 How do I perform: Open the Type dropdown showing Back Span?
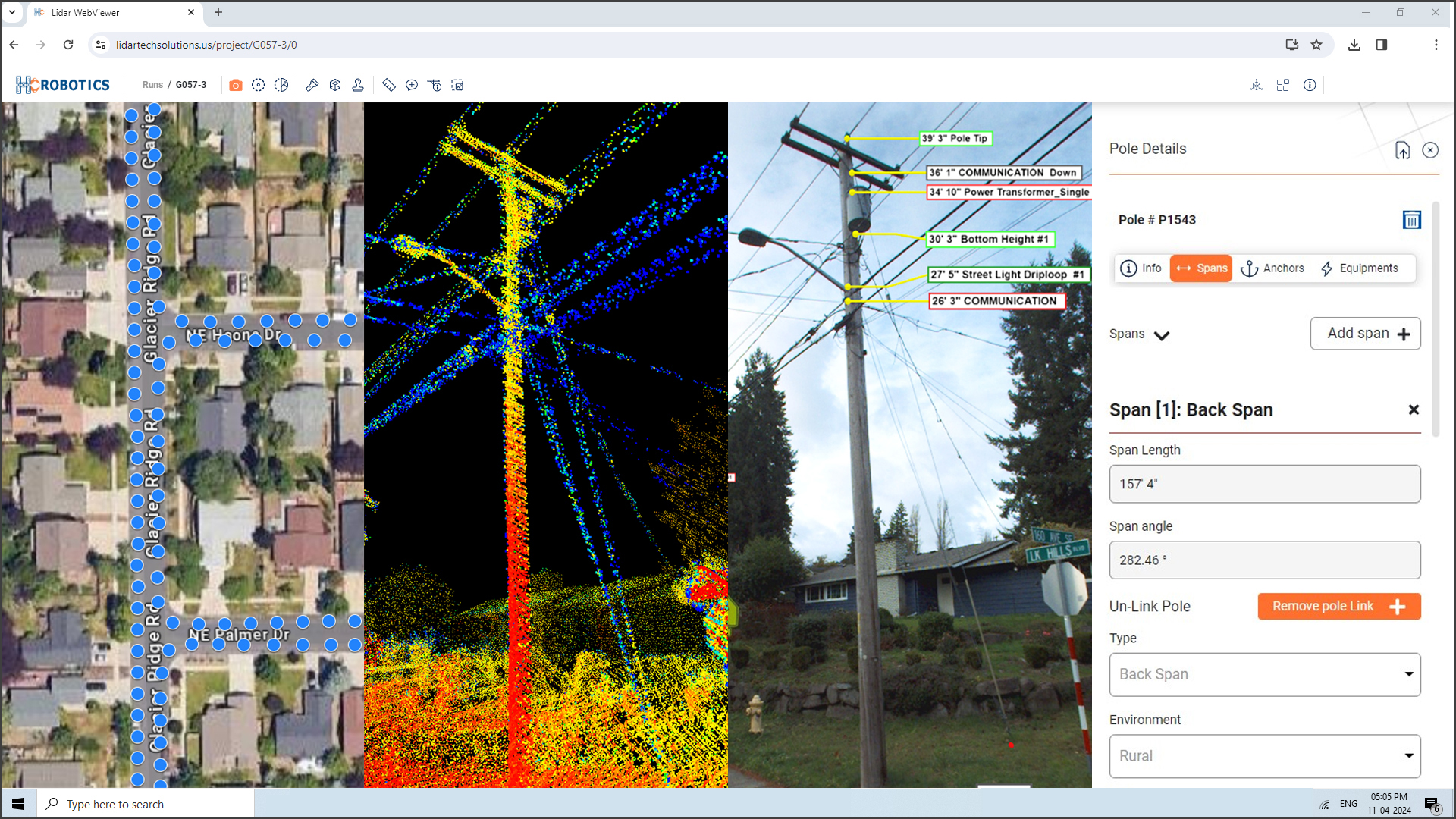click(1264, 674)
